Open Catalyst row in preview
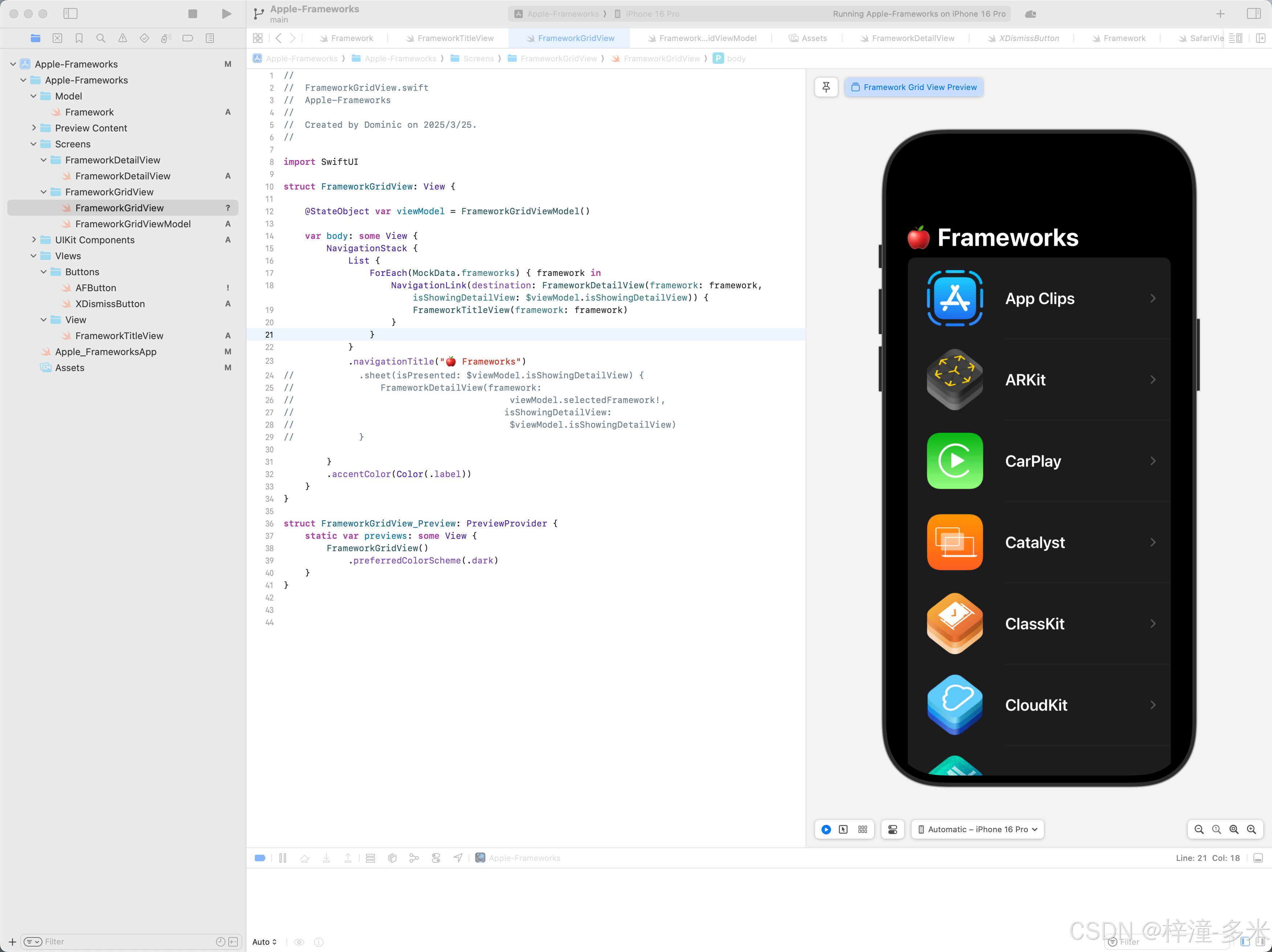Screen dimensions: 1272x952 click(x=1039, y=542)
